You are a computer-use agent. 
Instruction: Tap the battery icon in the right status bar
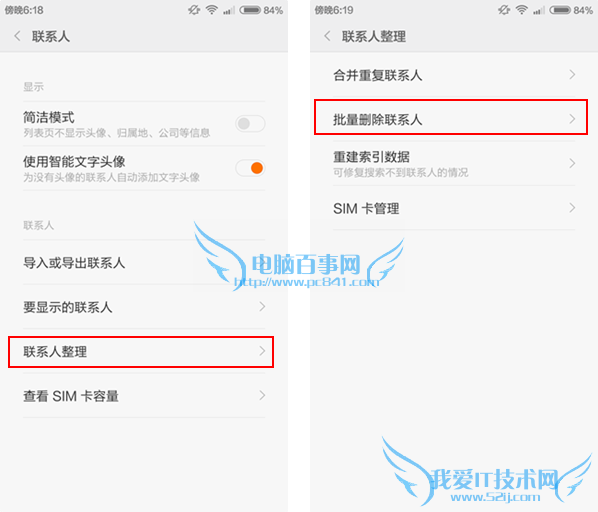click(560, 10)
